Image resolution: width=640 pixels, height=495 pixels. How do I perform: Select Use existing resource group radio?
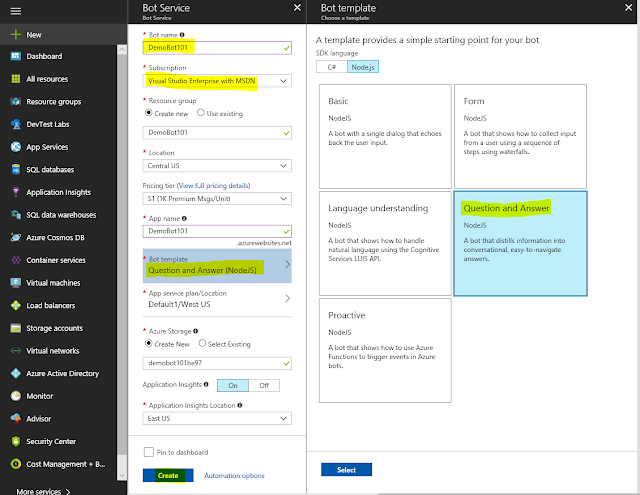(x=200, y=113)
